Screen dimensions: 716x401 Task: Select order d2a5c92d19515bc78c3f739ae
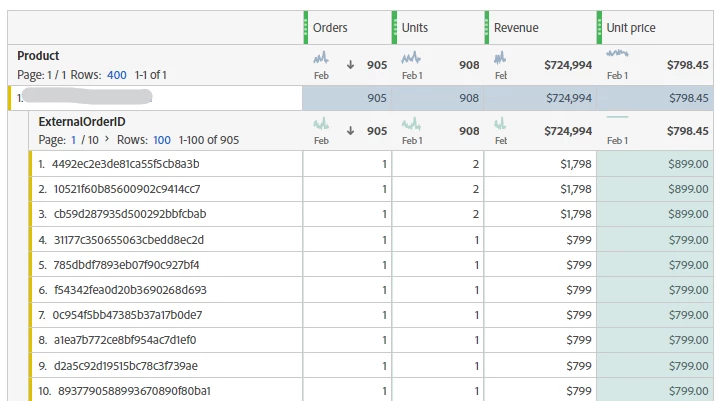(x=126, y=366)
